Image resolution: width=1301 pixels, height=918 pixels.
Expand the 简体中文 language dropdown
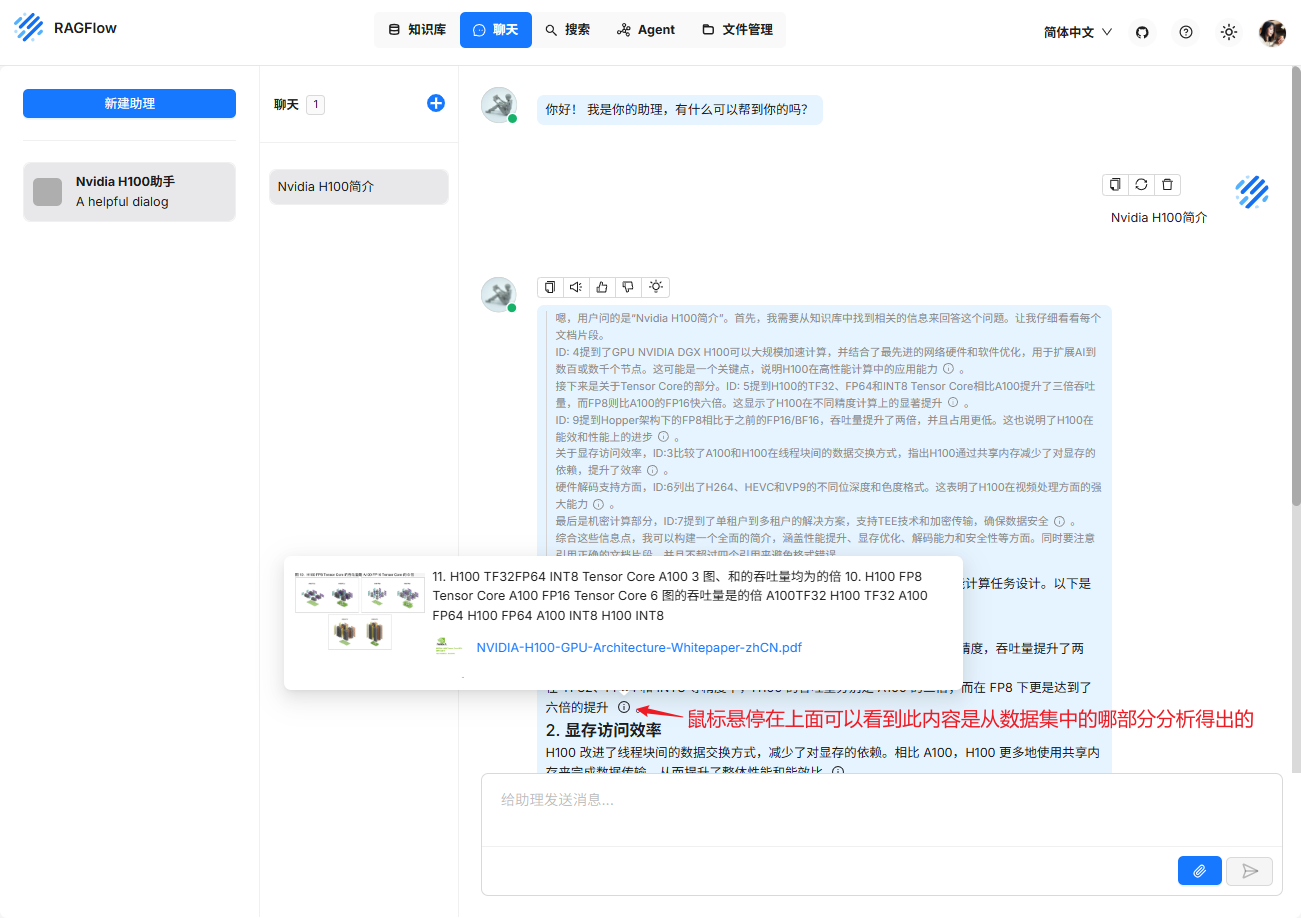click(x=1078, y=32)
